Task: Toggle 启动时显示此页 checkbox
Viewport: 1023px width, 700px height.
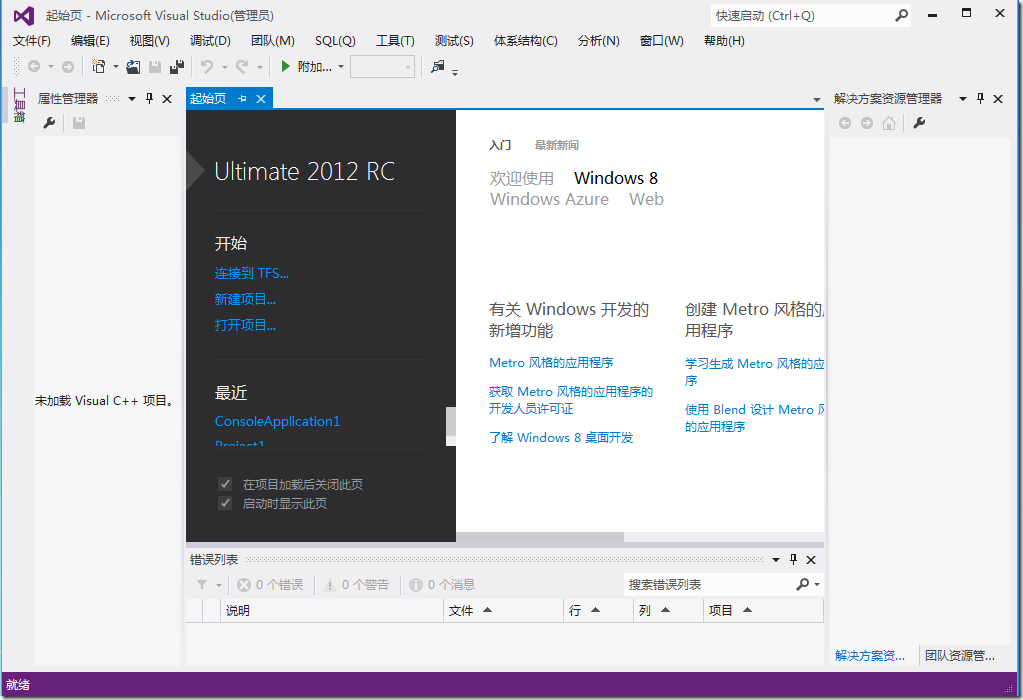Action: coord(225,503)
